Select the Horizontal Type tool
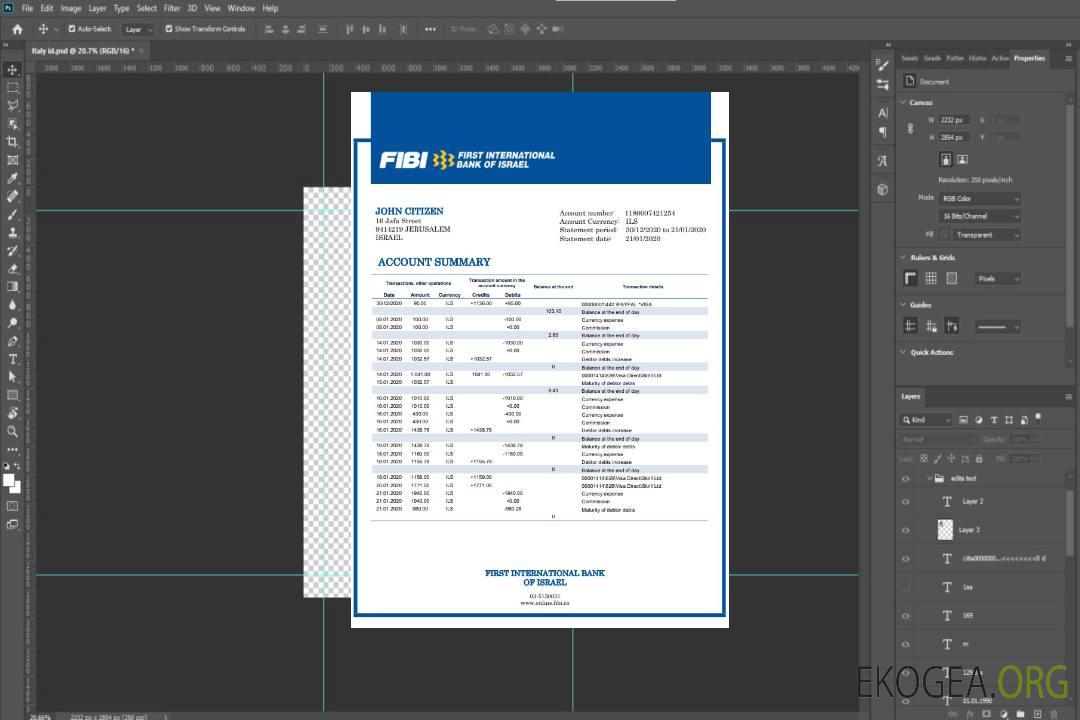Screen dimensions: 1080x720 [x=13, y=359]
